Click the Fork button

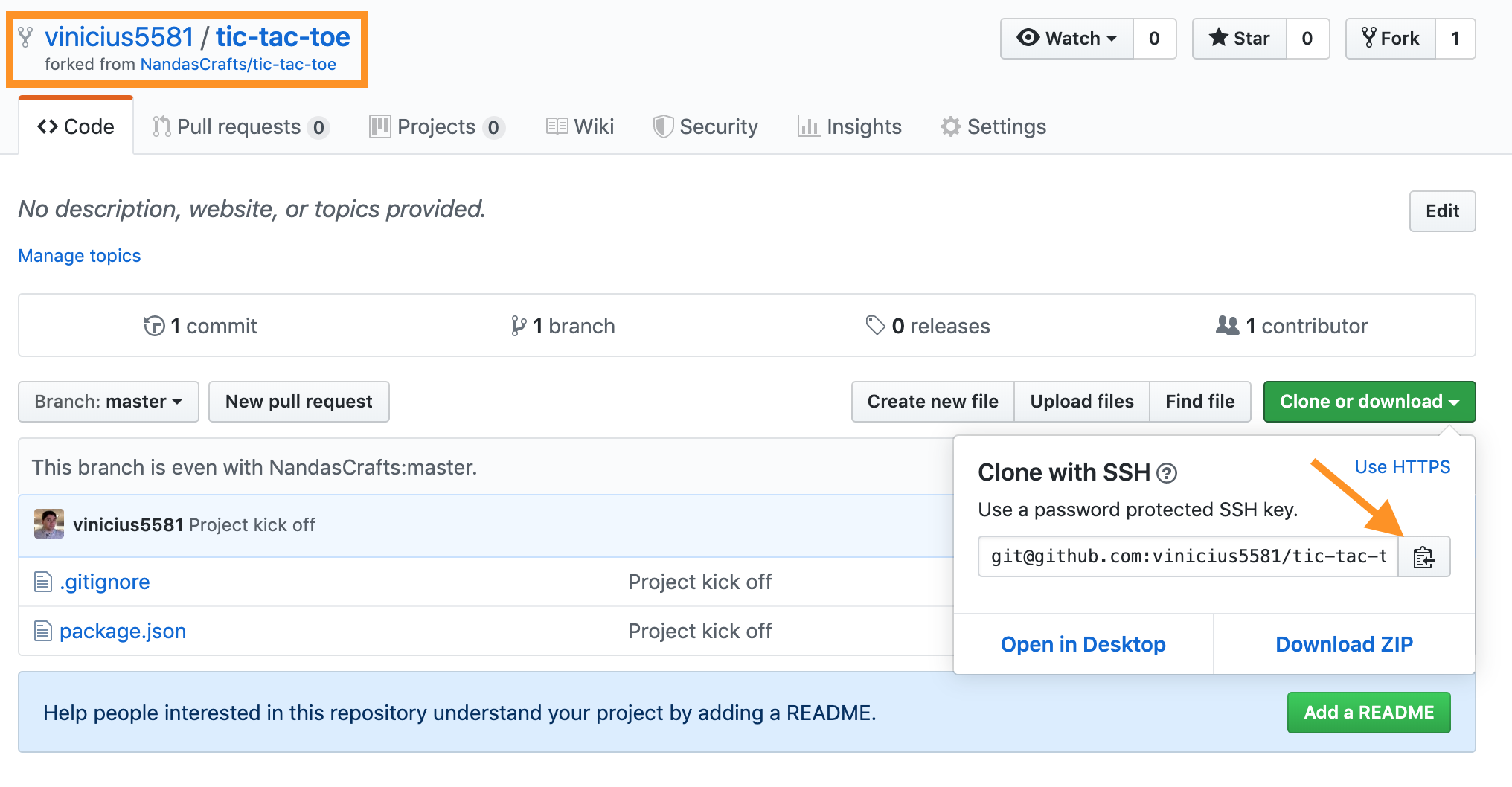[x=1390, y=39]
